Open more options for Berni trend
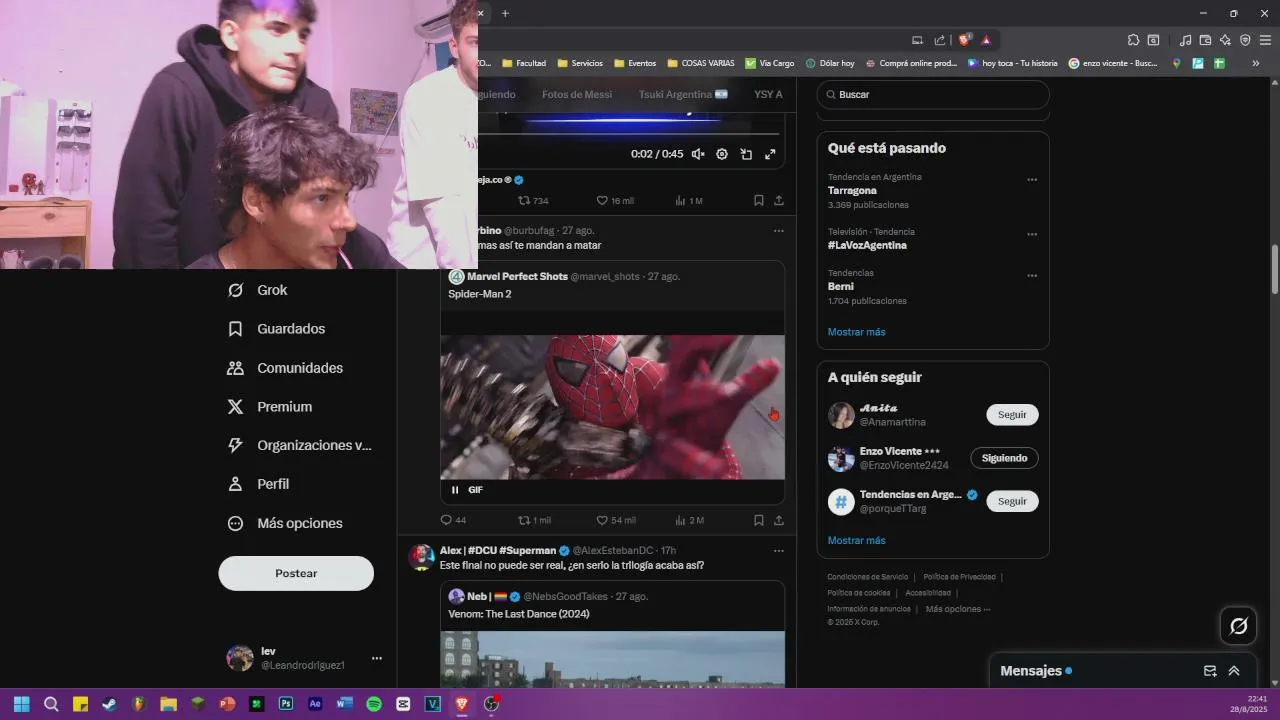The width and height of the screenshot is (1280, 720). pyautogui.click(x=1032, y=275)
